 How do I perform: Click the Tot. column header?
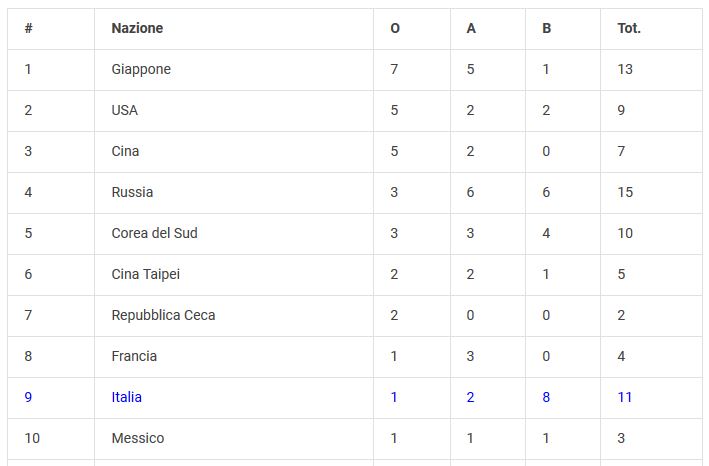pos(629,28)
